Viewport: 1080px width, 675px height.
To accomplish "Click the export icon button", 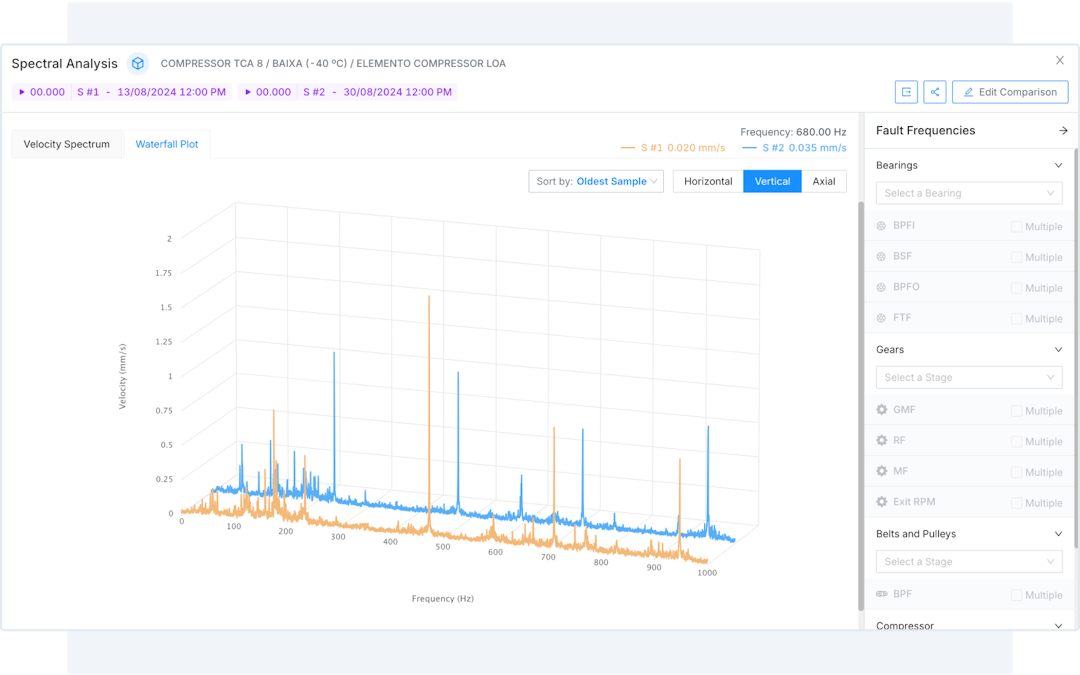I will coord(906,92).
